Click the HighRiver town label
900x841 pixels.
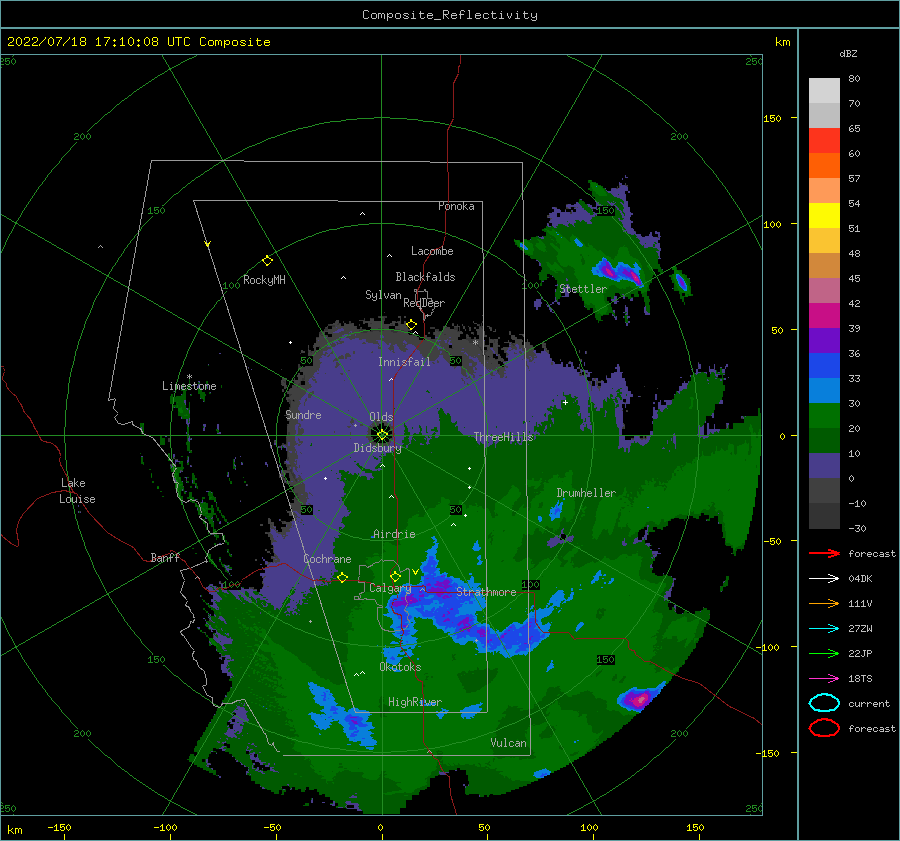click(415, 702)
